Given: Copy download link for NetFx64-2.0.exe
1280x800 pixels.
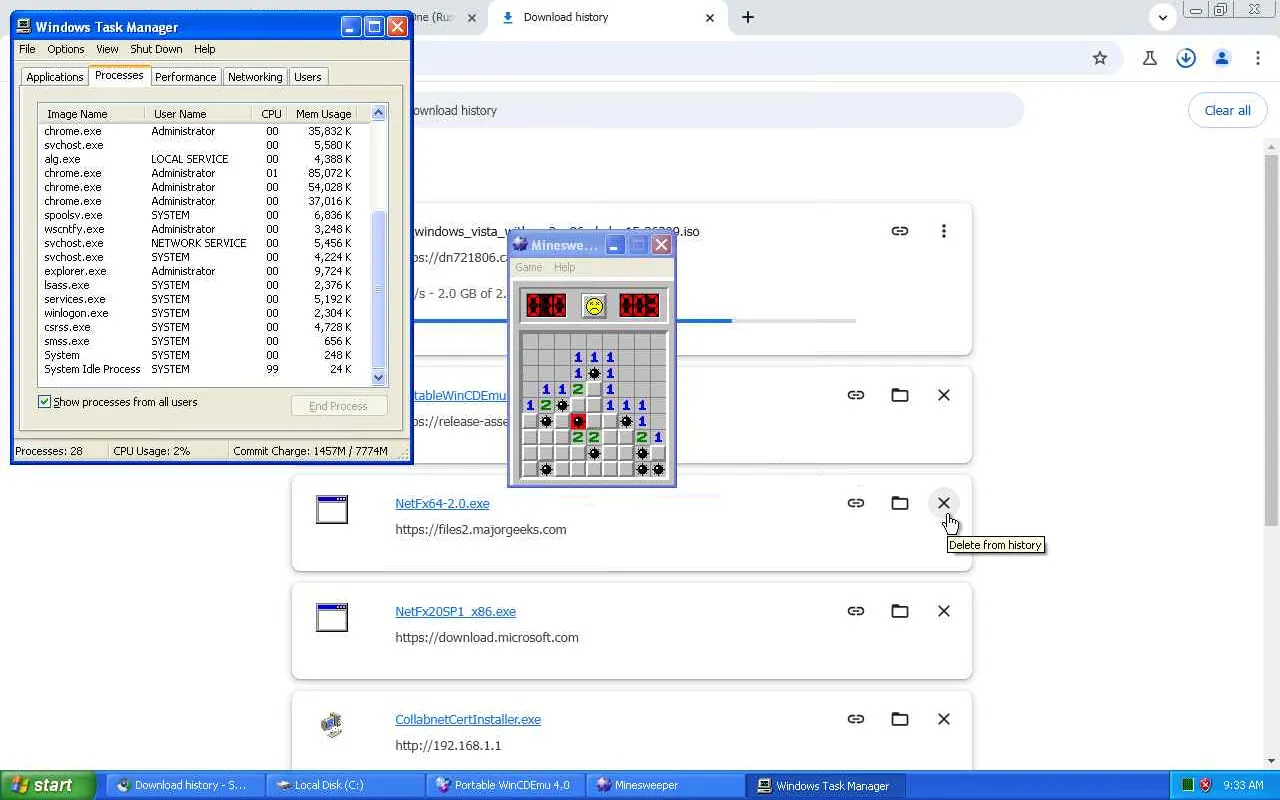Looking at the screenshot, I should 856,503.
